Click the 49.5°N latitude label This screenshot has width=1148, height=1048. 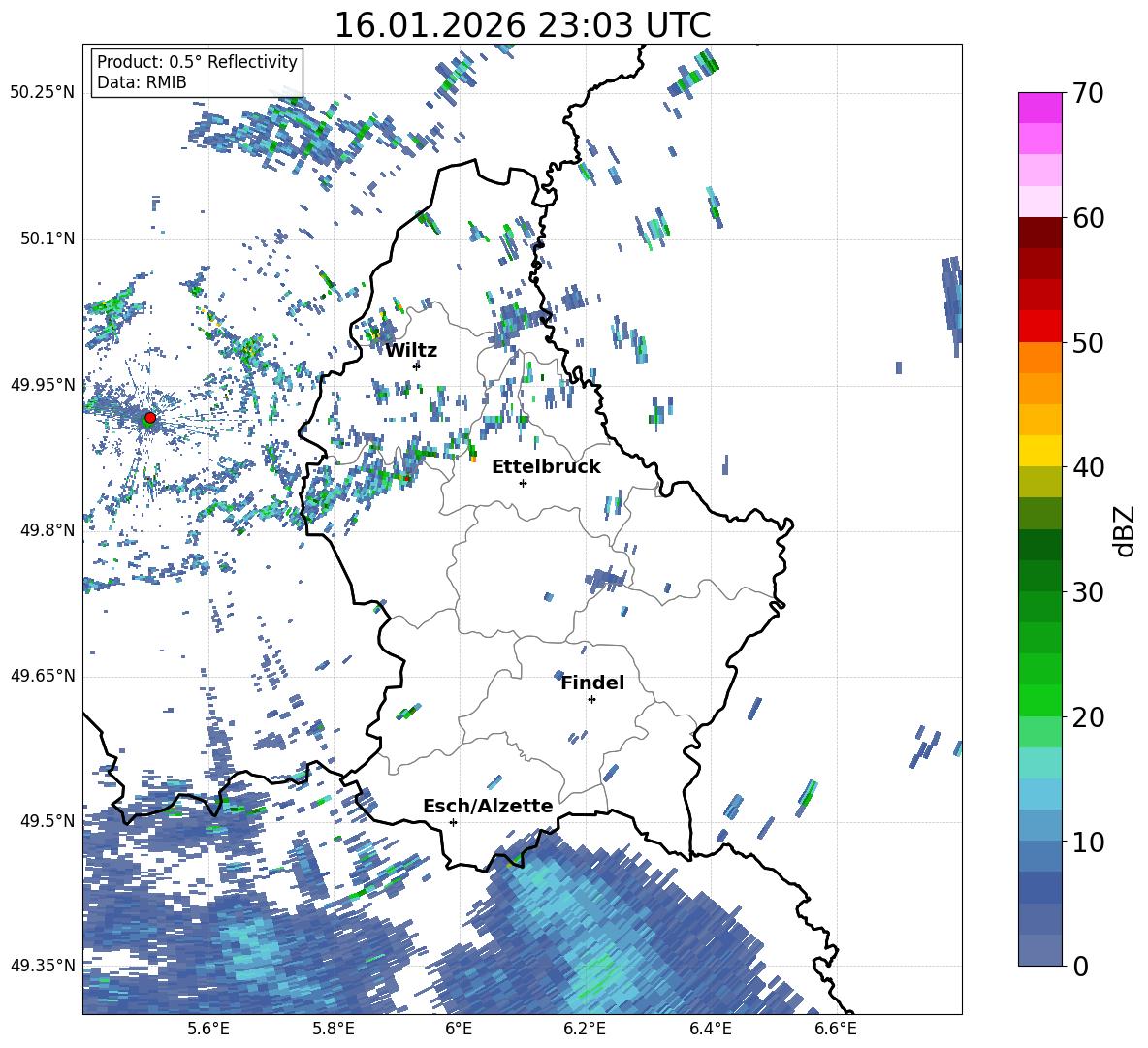pyautogui.click(x=48, y=821)
